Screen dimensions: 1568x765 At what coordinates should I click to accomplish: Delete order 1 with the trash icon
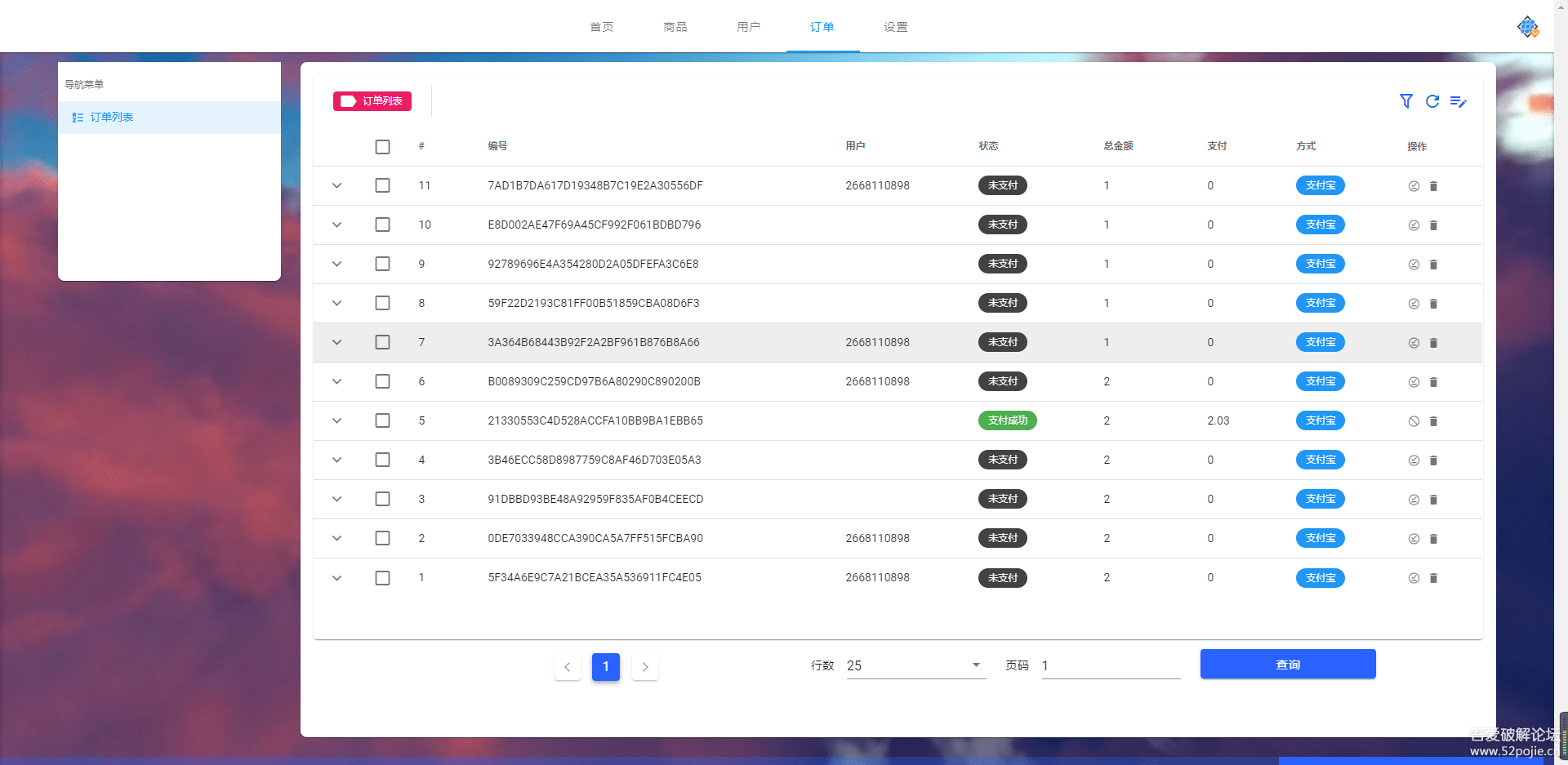pos(1433,577)
